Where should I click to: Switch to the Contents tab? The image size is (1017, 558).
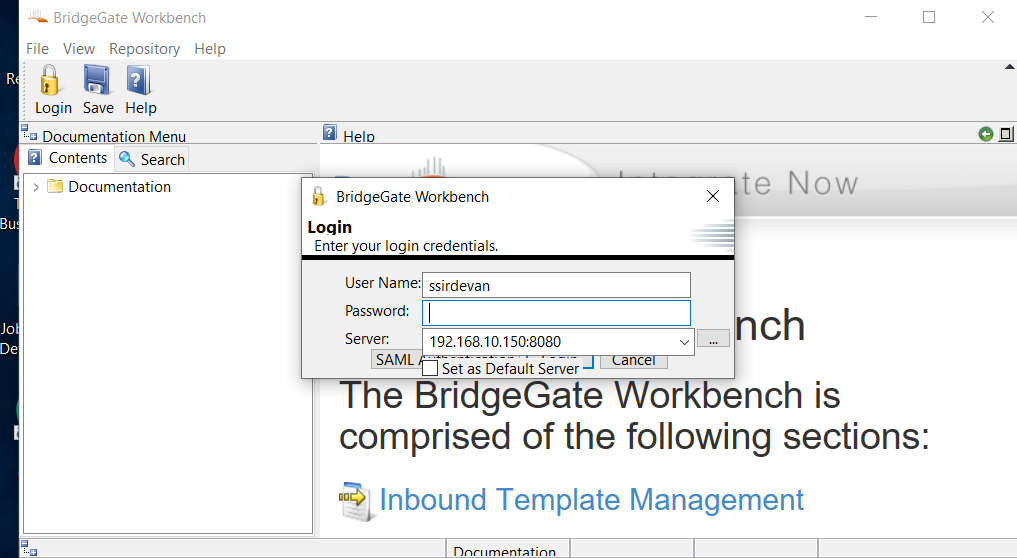click(68, 158)
